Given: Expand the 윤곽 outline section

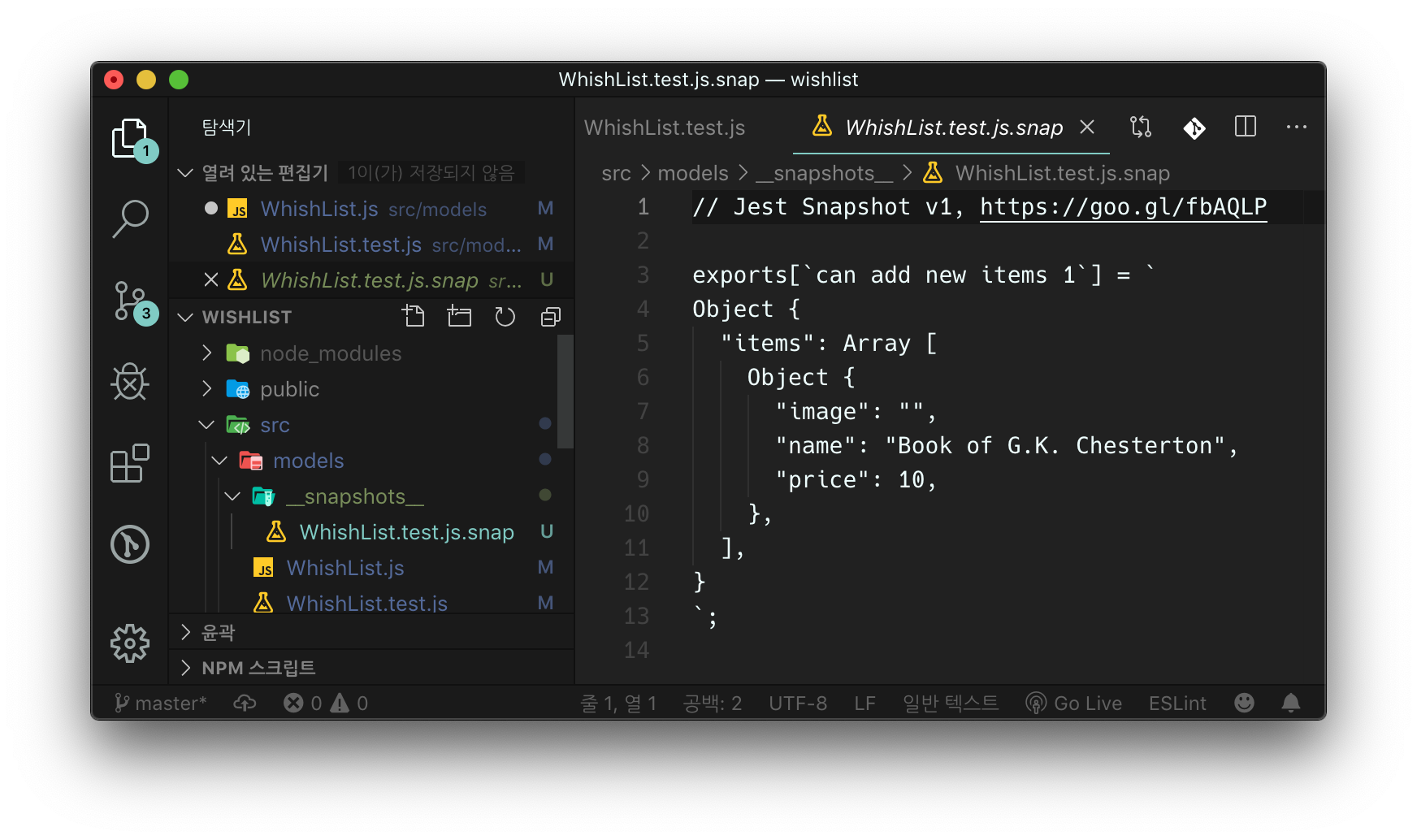Looking at the screenshot, I should (x=185, y=632).
